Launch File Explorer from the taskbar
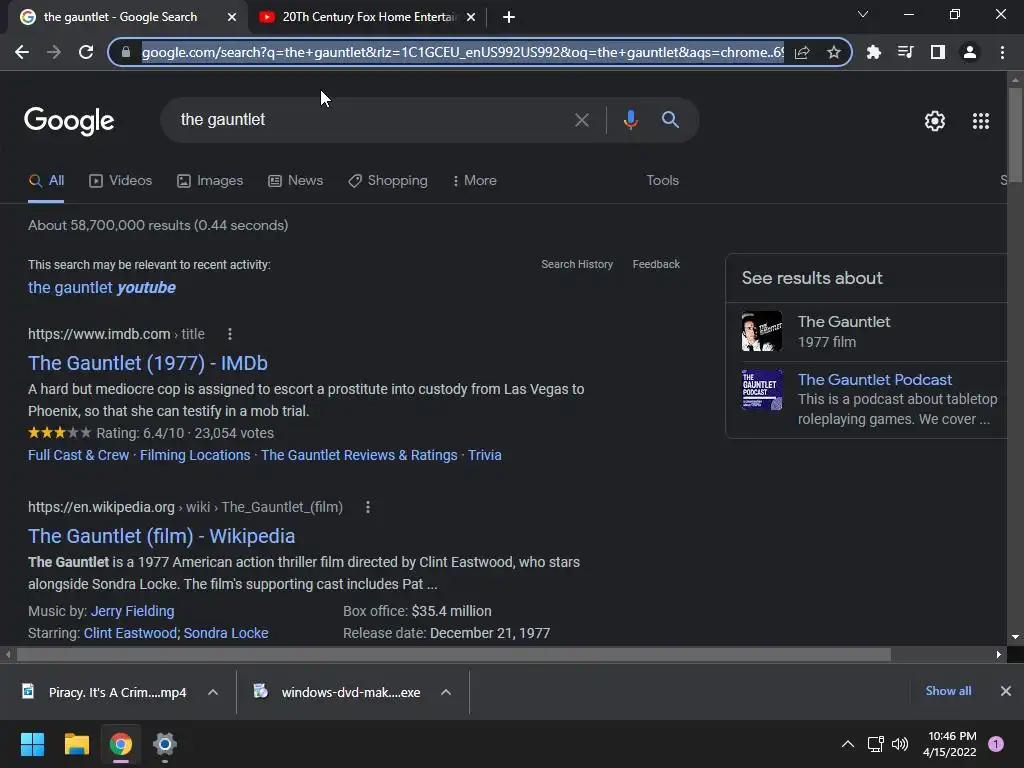This screenshot has width=1024, height=768. pos(76,744)
